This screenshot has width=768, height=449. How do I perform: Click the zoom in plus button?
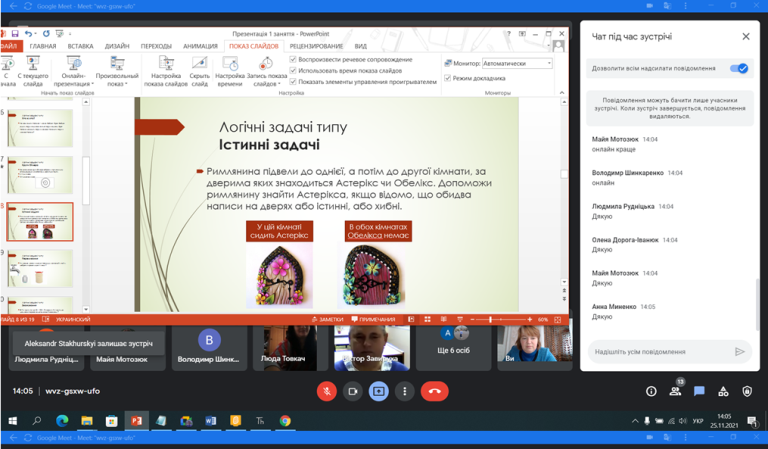pyautogui.click(x=529, y=319)
